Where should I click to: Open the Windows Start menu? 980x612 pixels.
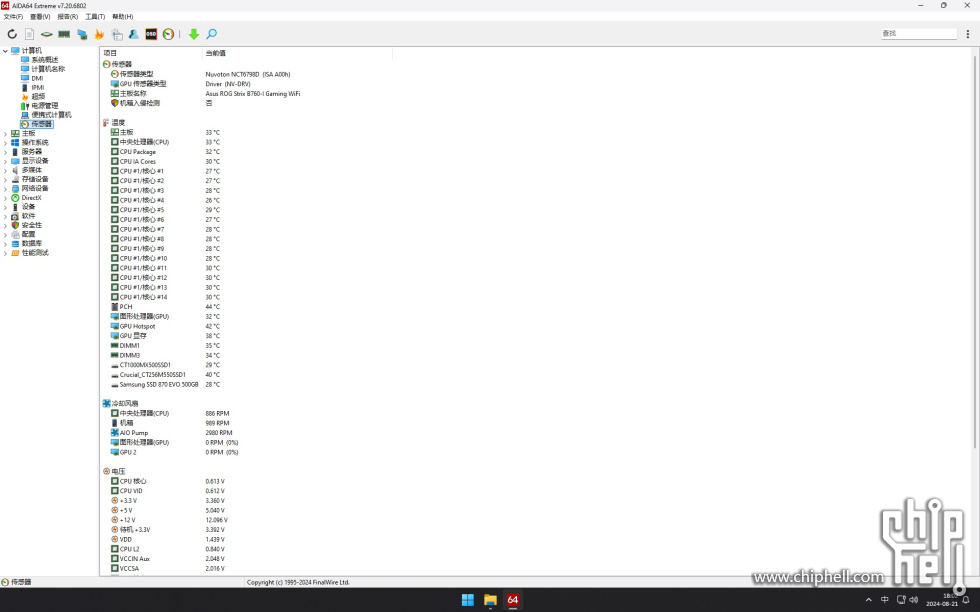point(468,600)
